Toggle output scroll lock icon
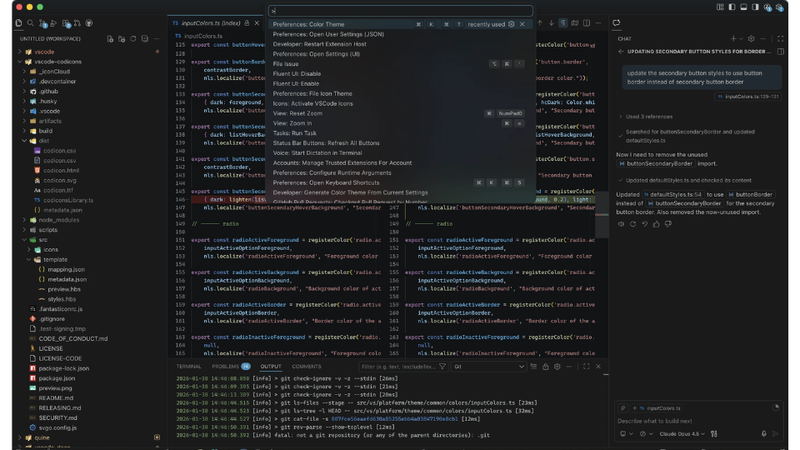Viewport: 800px width, 450px height. click(545, 366)
